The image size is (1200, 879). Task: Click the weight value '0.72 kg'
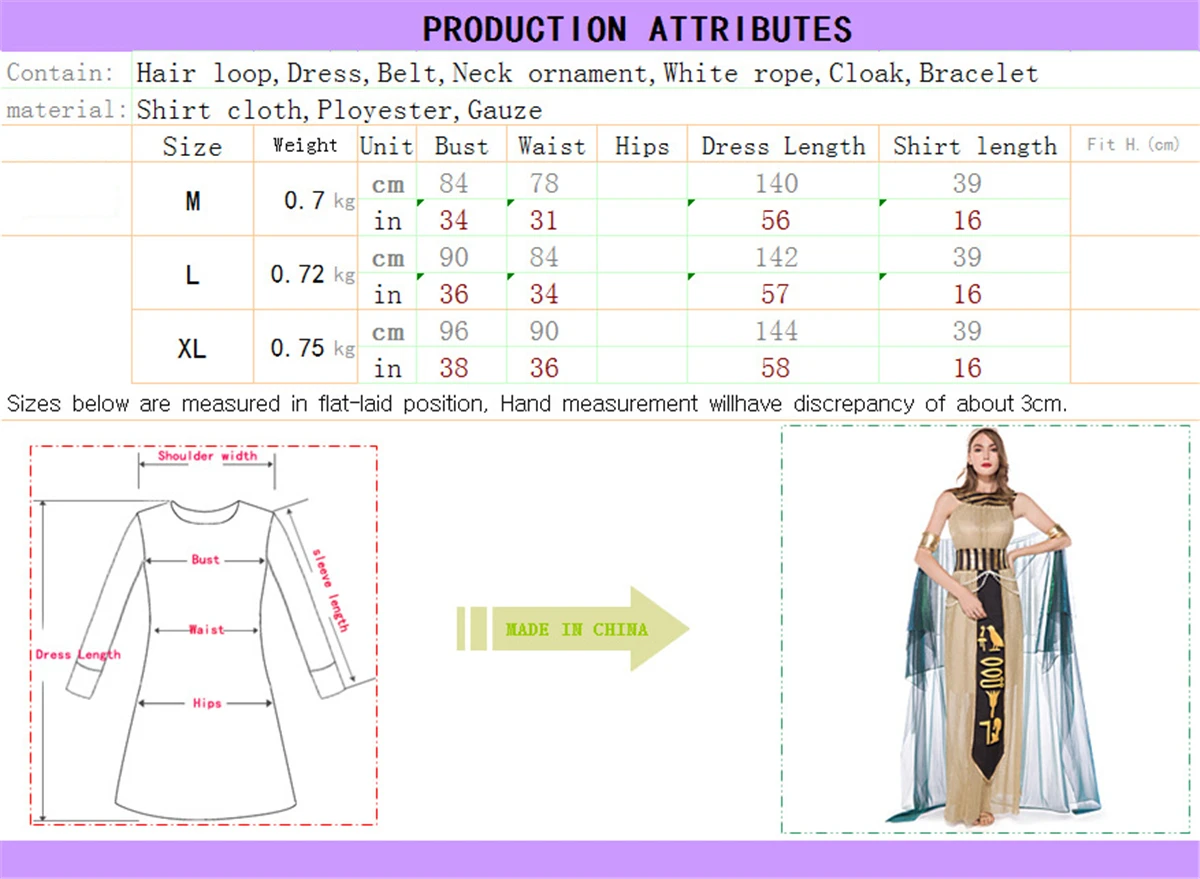(x=313, y=274)
